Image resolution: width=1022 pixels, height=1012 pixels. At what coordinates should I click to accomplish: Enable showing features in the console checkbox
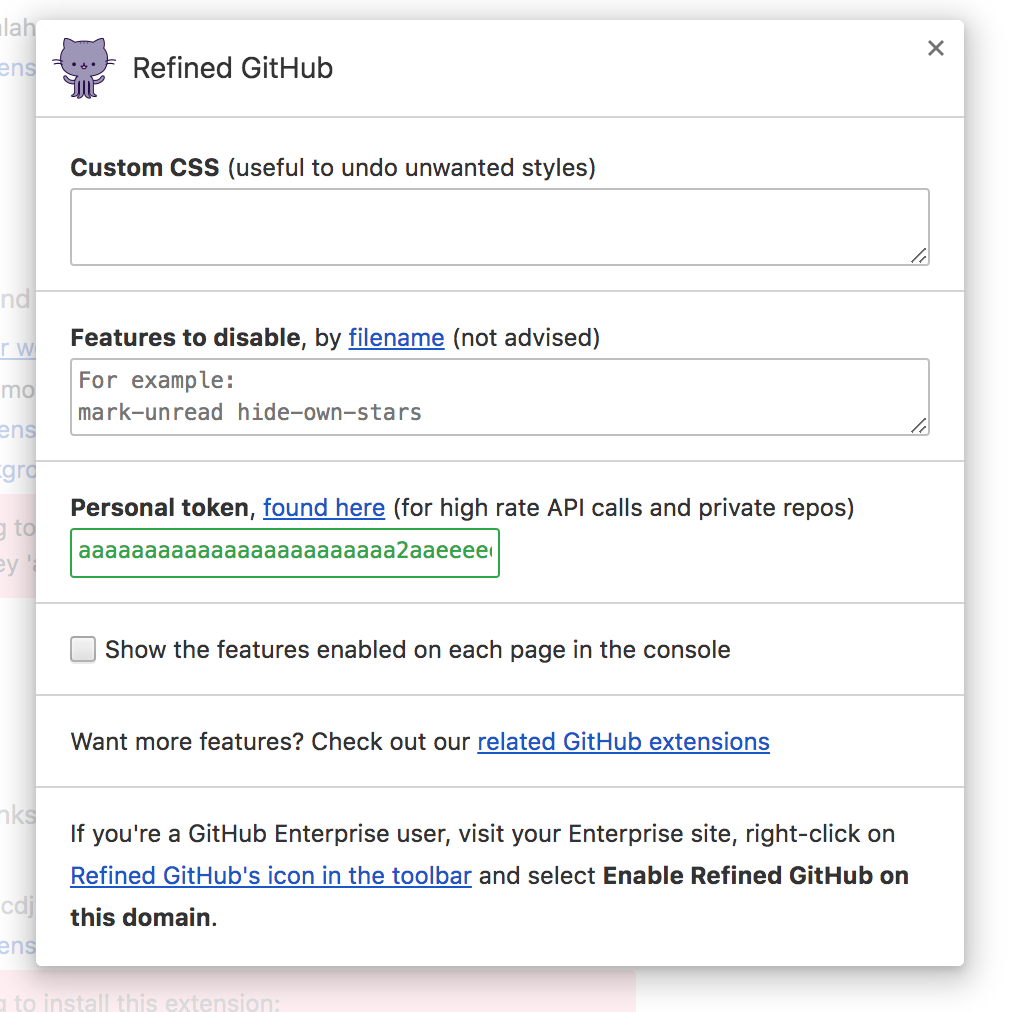pos(83,649)
